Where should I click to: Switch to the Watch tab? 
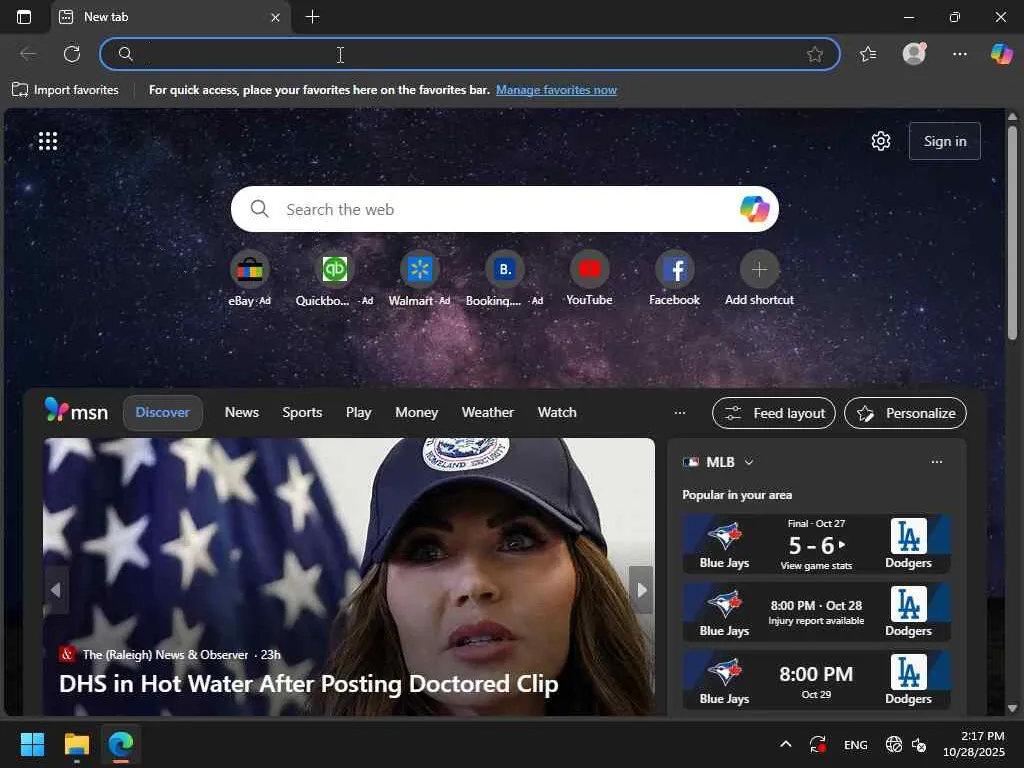click(557, 413)
